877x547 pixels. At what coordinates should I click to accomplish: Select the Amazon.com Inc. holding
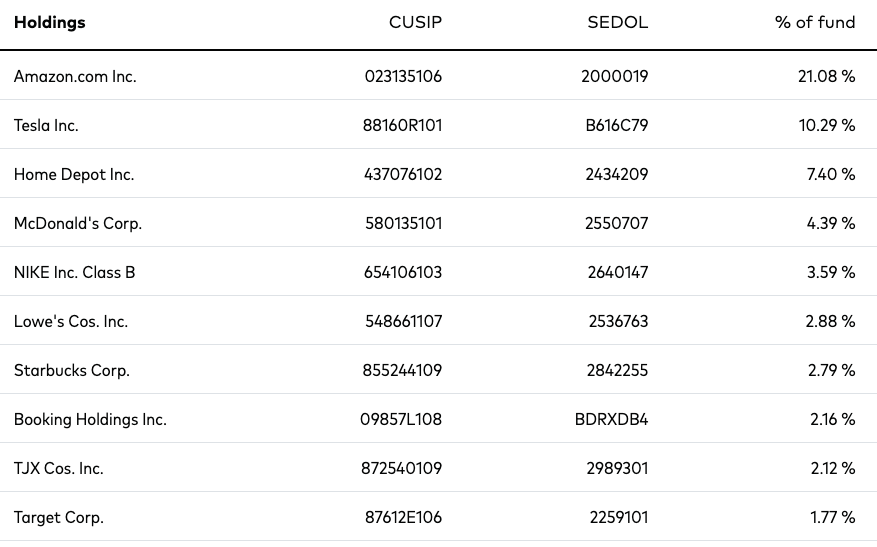(x=75, y=76)
